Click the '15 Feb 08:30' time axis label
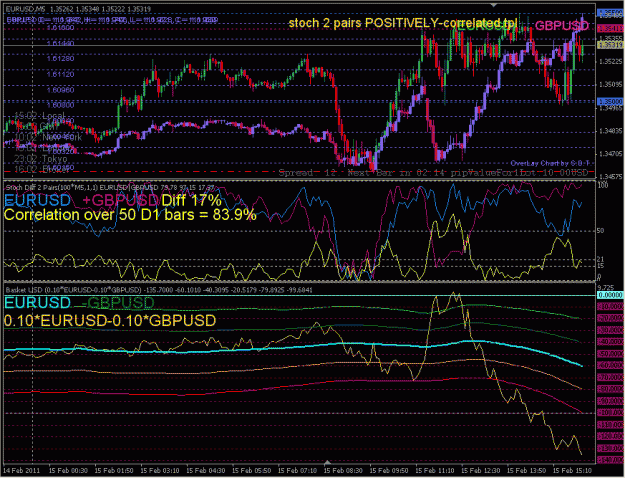Image resolution: width=625 pixels, height=478 pixels. click(x=342, y=470)
